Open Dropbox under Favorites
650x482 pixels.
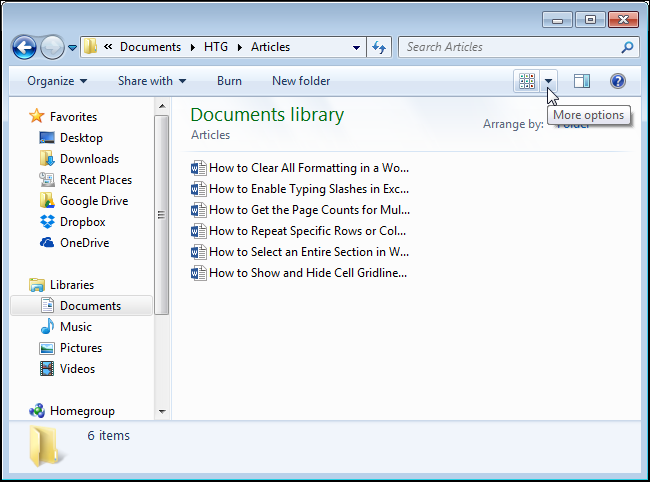pos(82,222)
